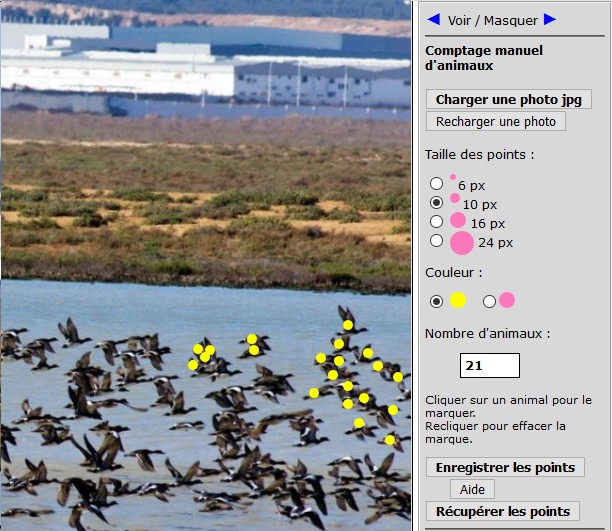Click the pink color swatch circle

coord(507,300)
